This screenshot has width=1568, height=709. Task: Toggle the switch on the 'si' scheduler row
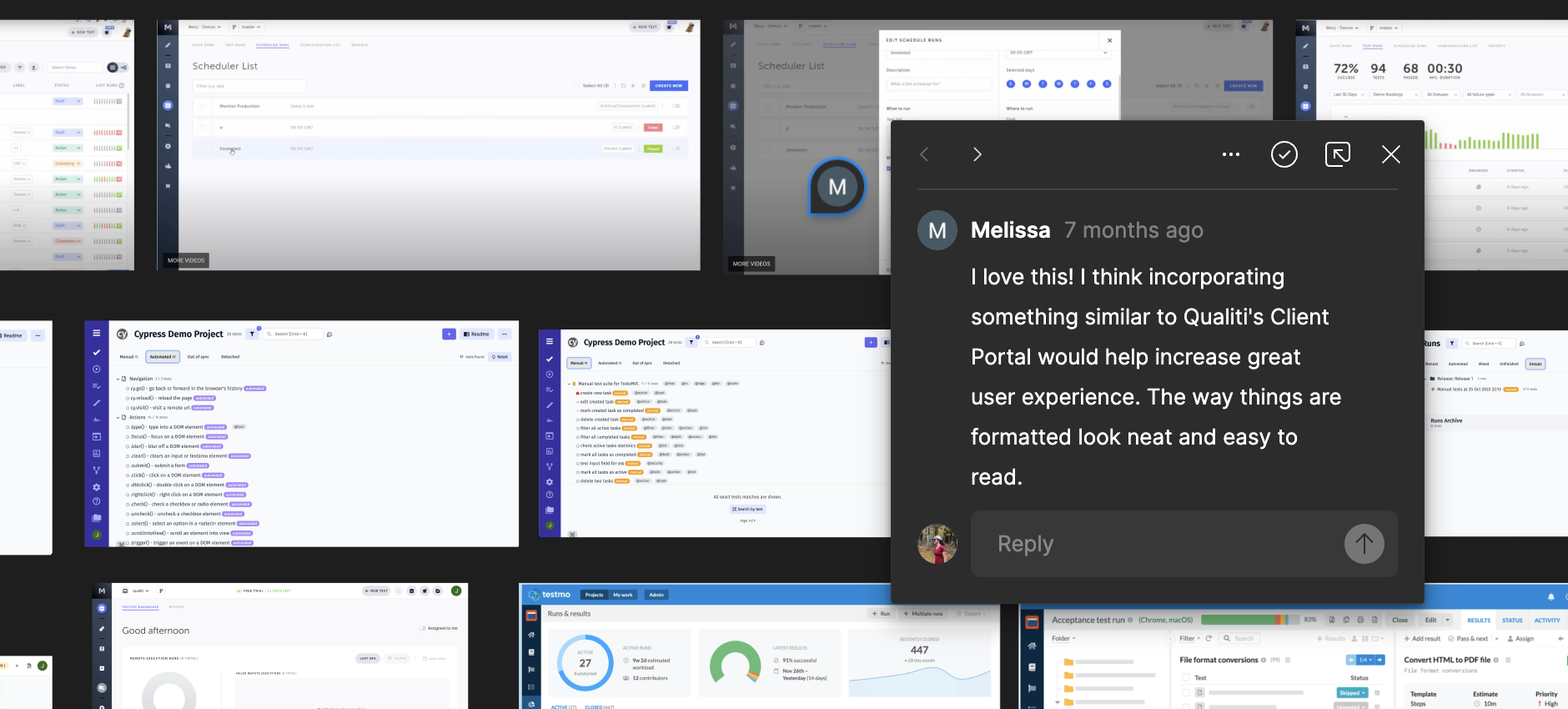(676, 127)
